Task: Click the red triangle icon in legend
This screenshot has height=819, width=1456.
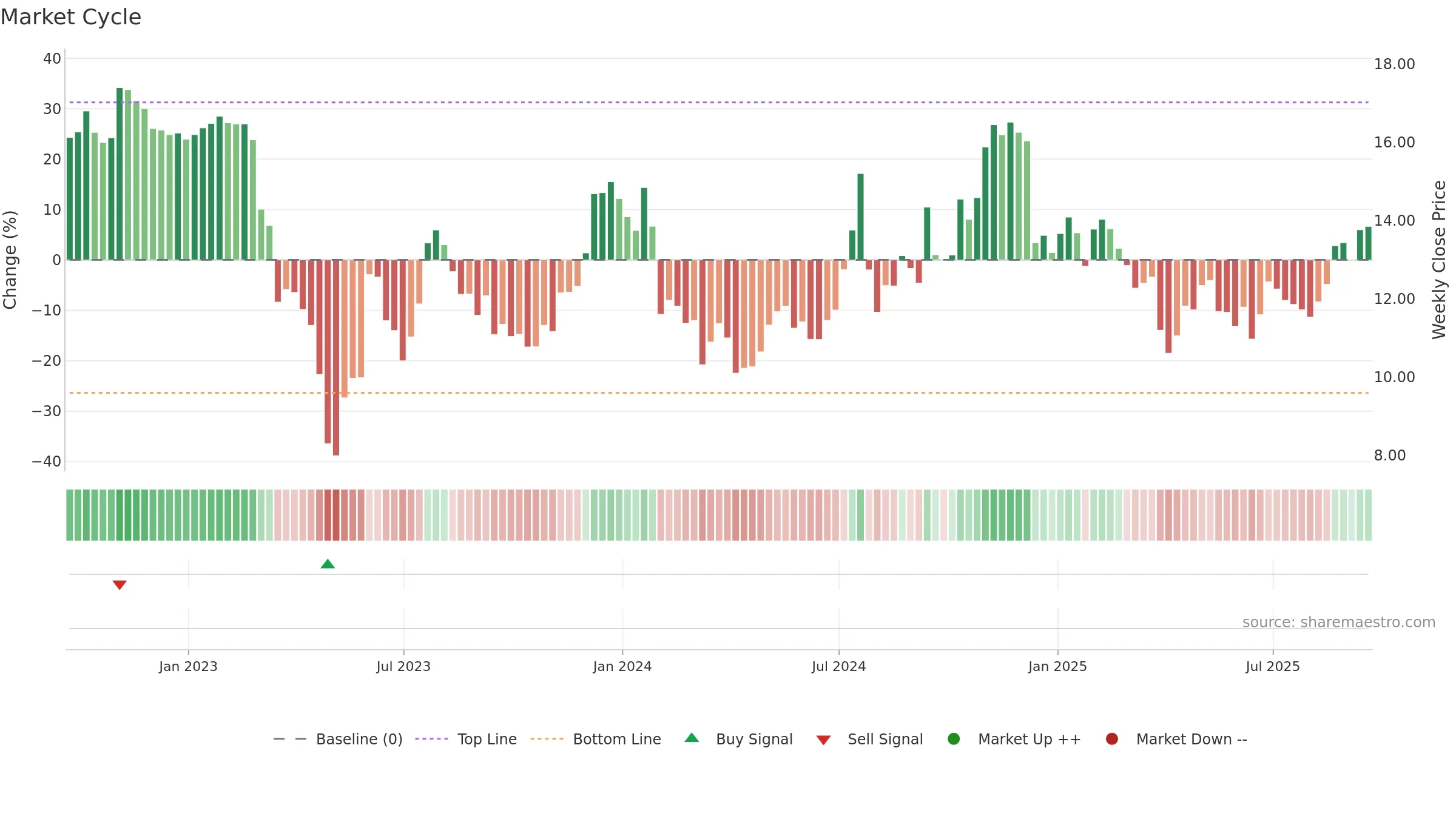Action: click(x=823, y=740)
